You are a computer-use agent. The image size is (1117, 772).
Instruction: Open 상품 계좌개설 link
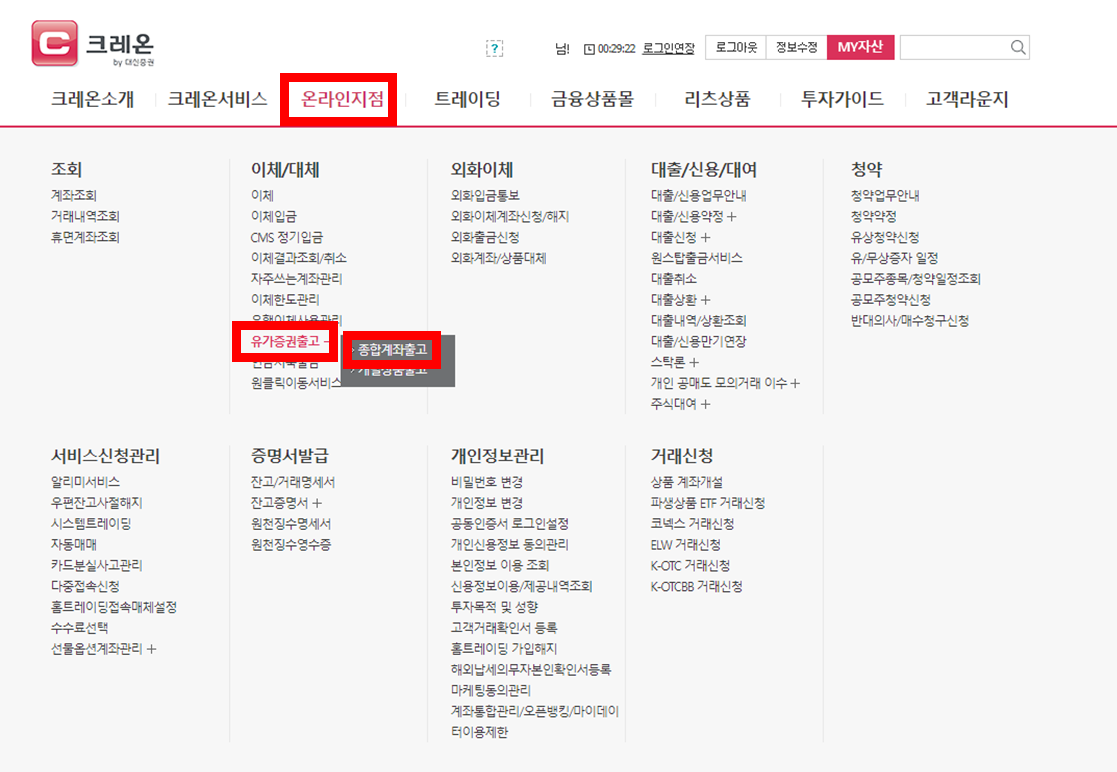[x=687, y=482]
